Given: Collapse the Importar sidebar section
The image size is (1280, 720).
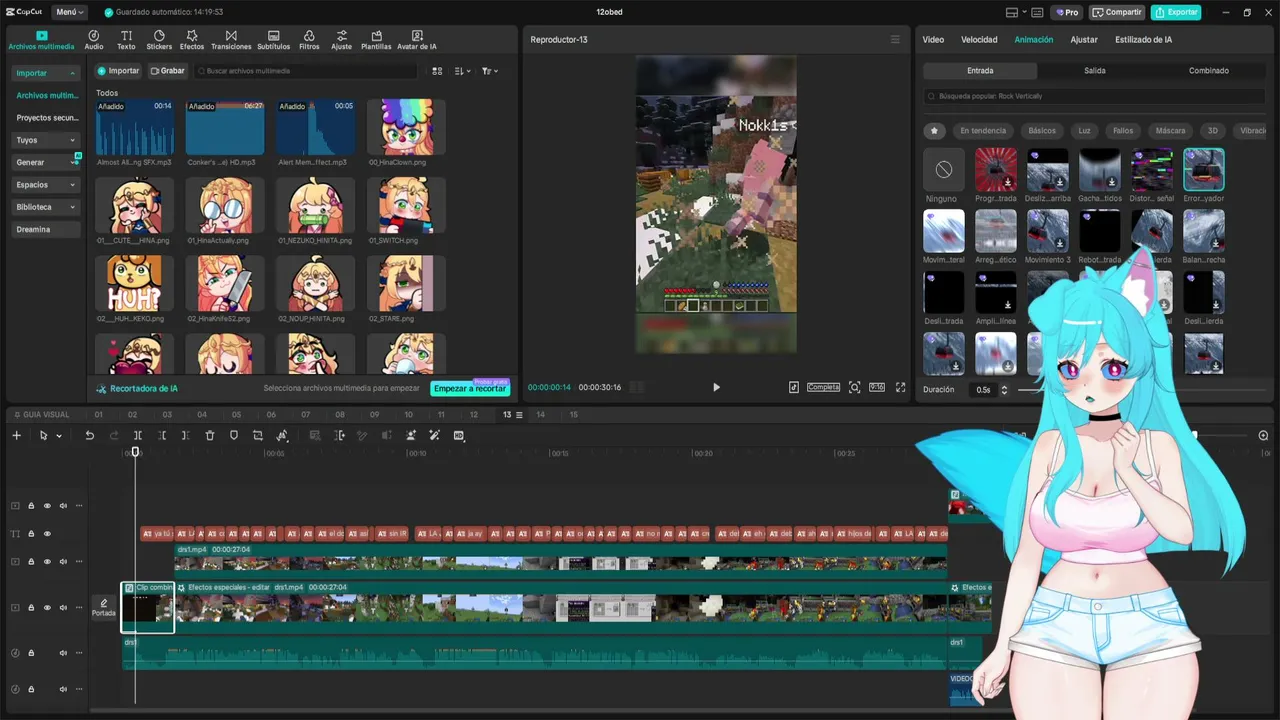Looking at the screenshot, I should (x=73, y=73).
